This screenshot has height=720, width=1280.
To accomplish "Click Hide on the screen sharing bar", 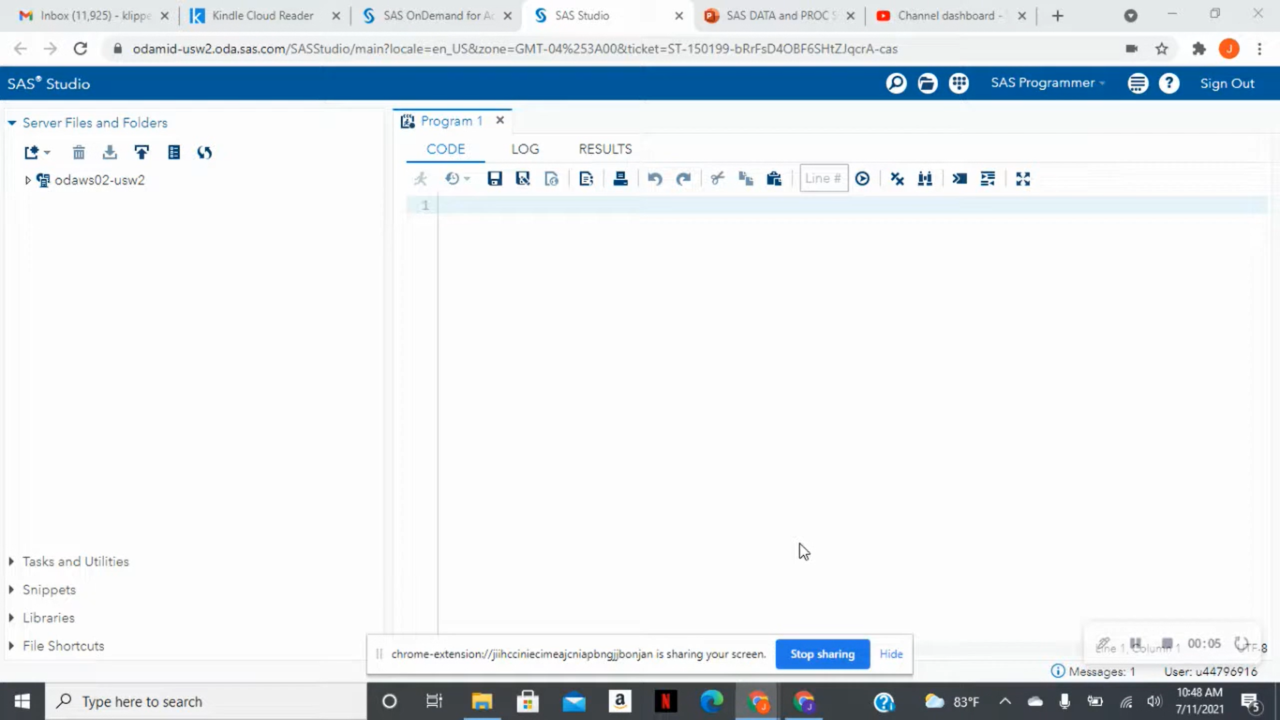I will coord(891,654).
